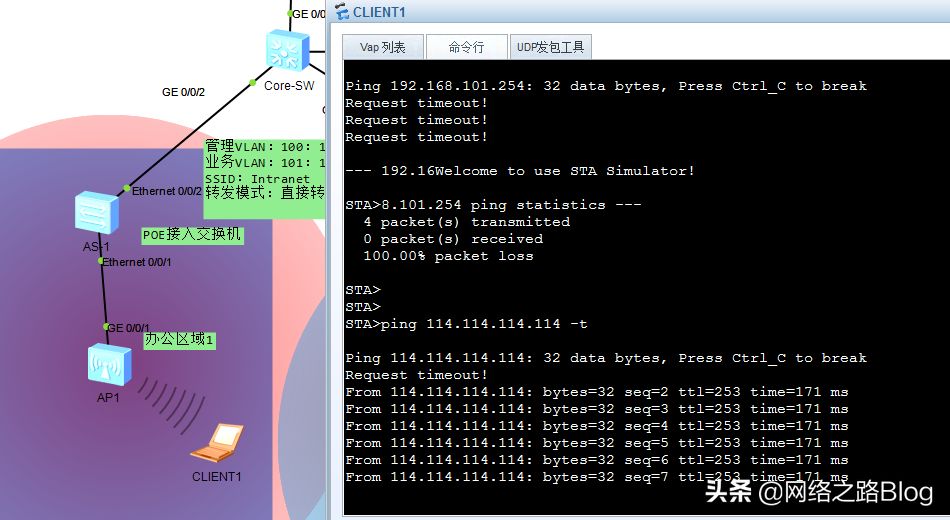Click the link between AS-1 and AP1

tap(104, 294)
